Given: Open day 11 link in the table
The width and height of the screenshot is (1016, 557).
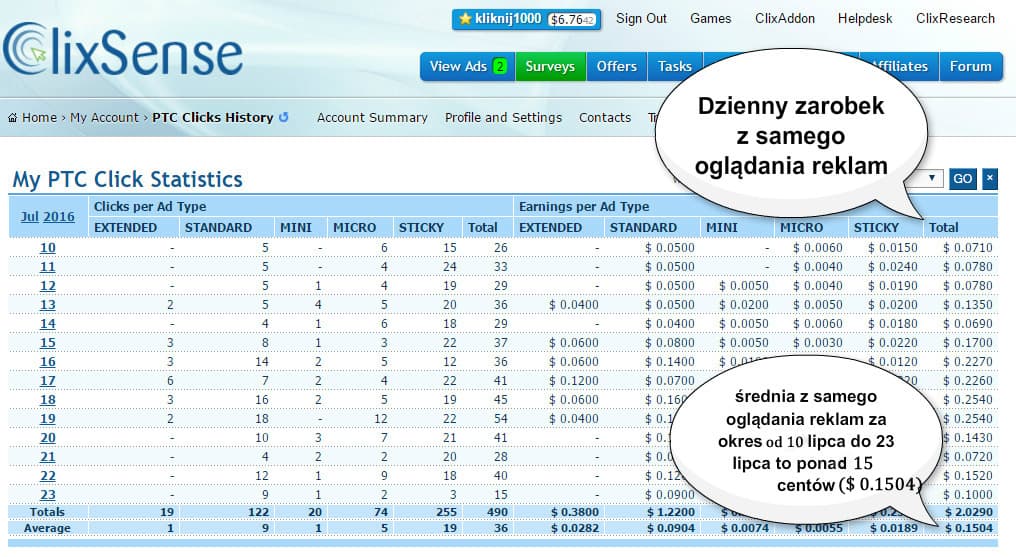Looking at the screenshot, I should point(48,267).
